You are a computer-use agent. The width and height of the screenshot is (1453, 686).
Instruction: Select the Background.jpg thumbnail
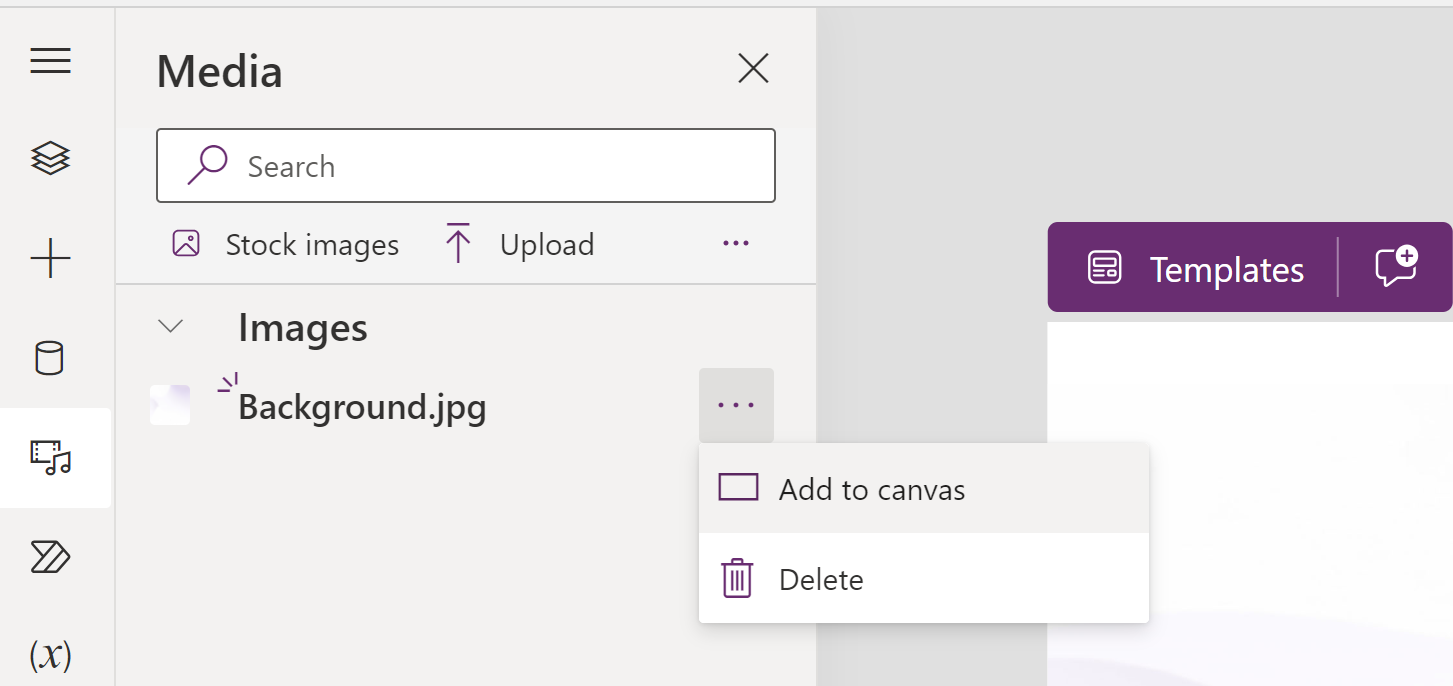click(x=170, y=405)
